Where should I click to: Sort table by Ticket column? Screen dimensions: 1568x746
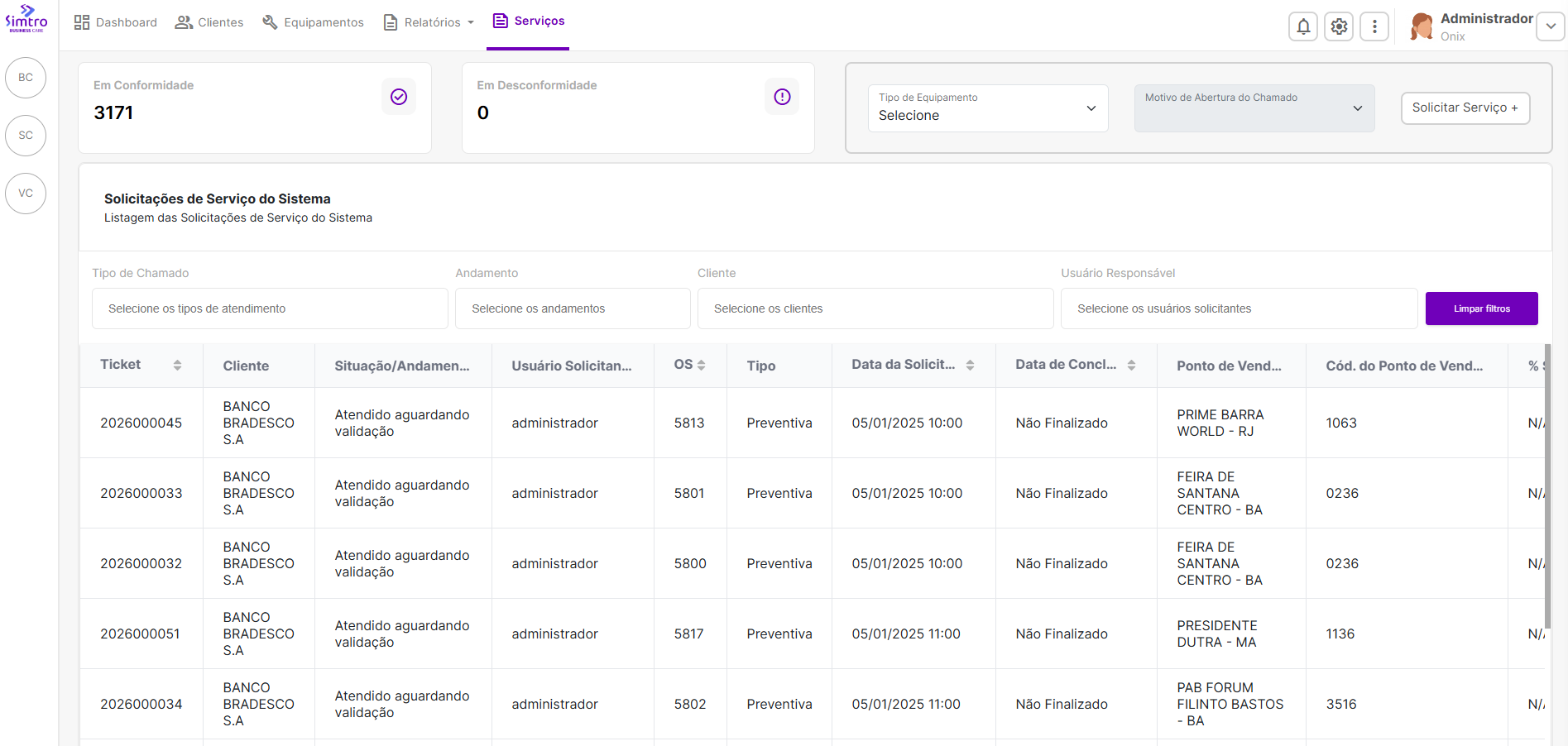[x=177, y=365]
